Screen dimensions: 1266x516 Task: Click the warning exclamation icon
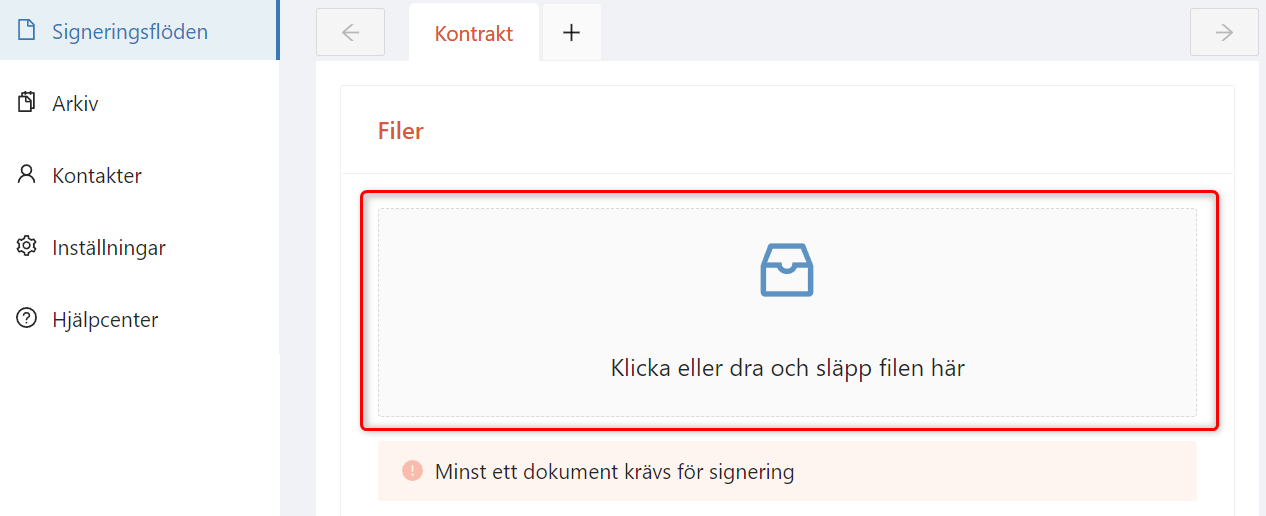pyautogui.click(x=412, y=471)
